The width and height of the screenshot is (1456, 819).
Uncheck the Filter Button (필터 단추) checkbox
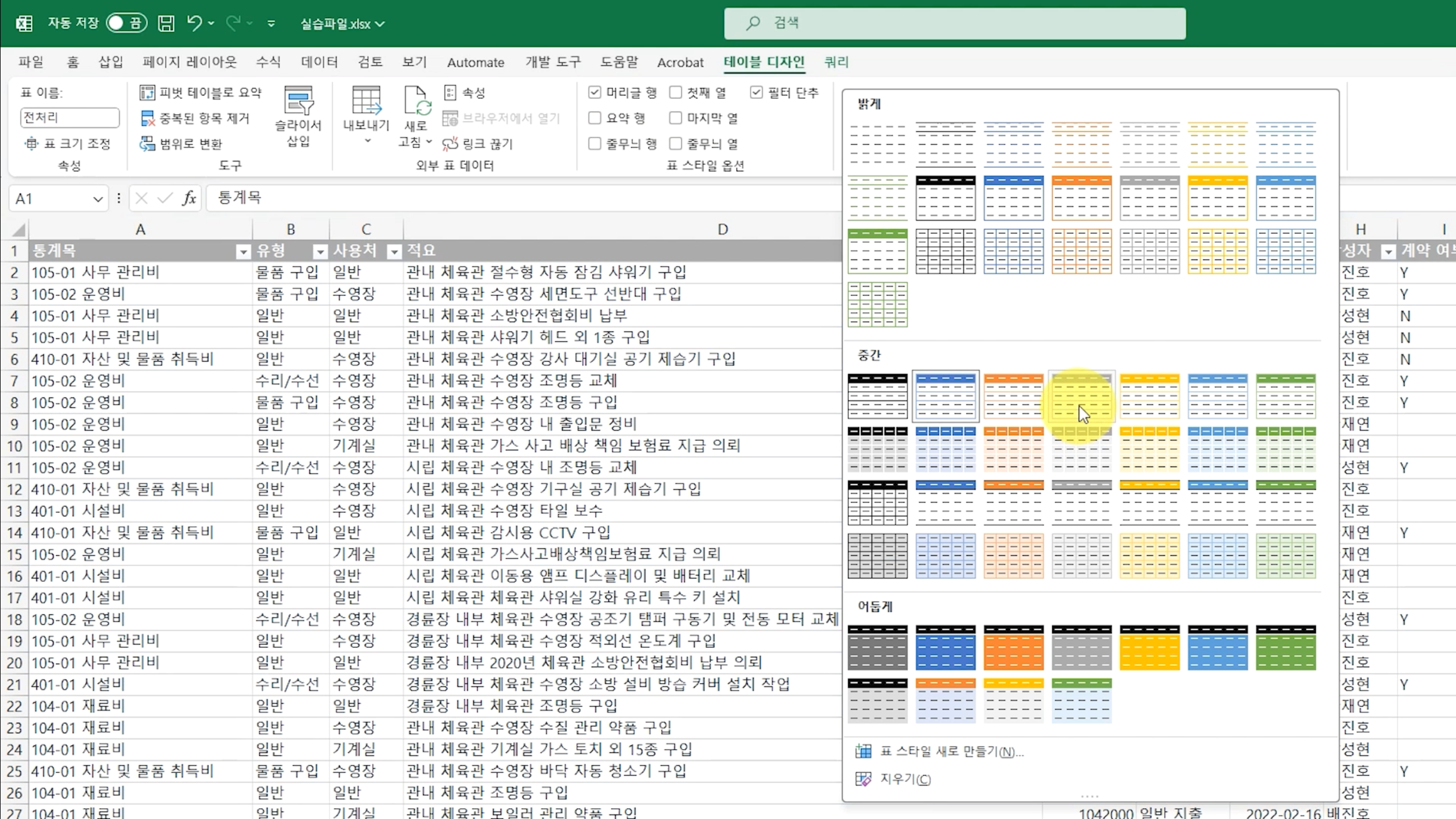click(x=756, y=93)
